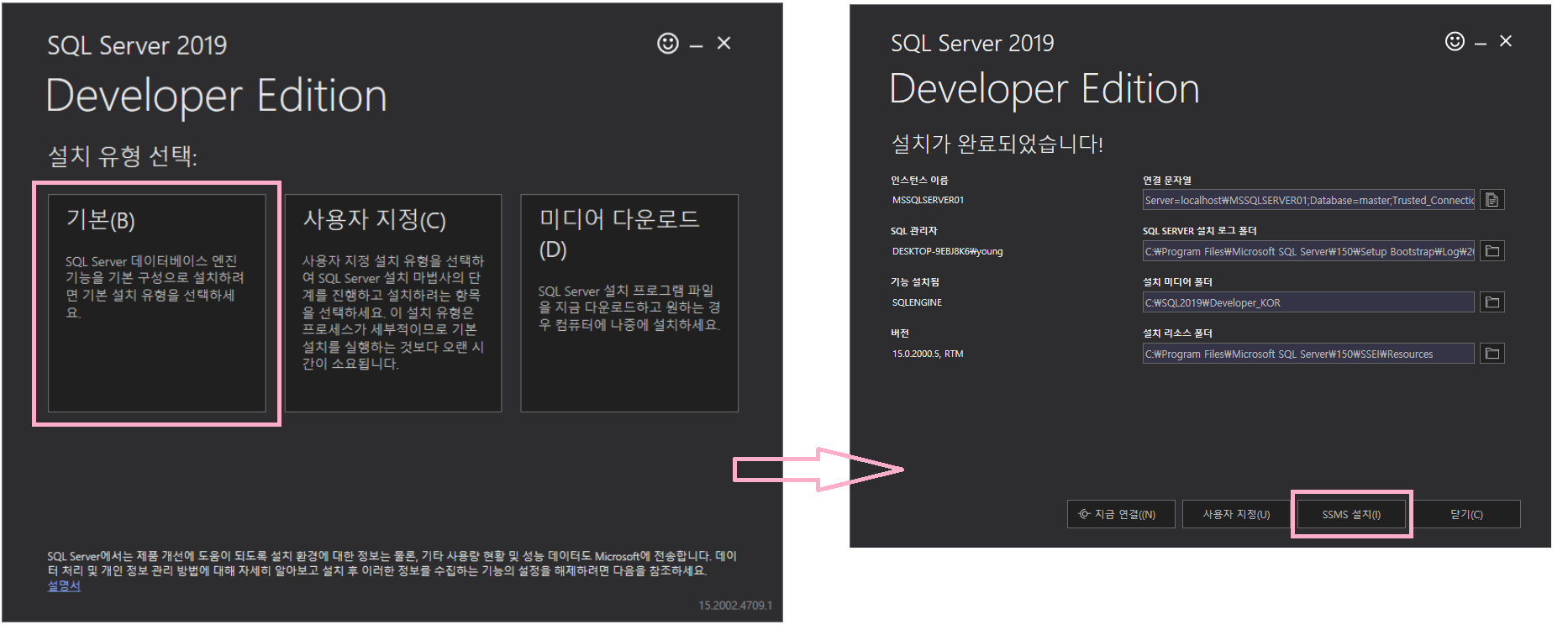Open the install resources folder icon
The width and height of the screenshot is (1568, 635).
1492,354
